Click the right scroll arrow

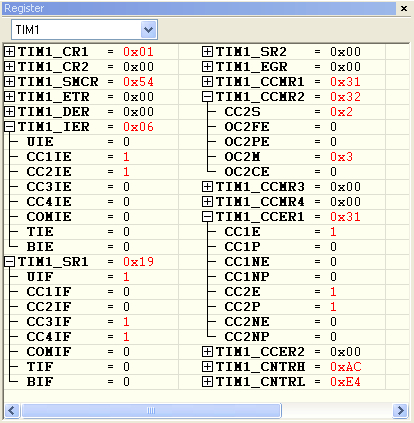(x=400, y=410)
